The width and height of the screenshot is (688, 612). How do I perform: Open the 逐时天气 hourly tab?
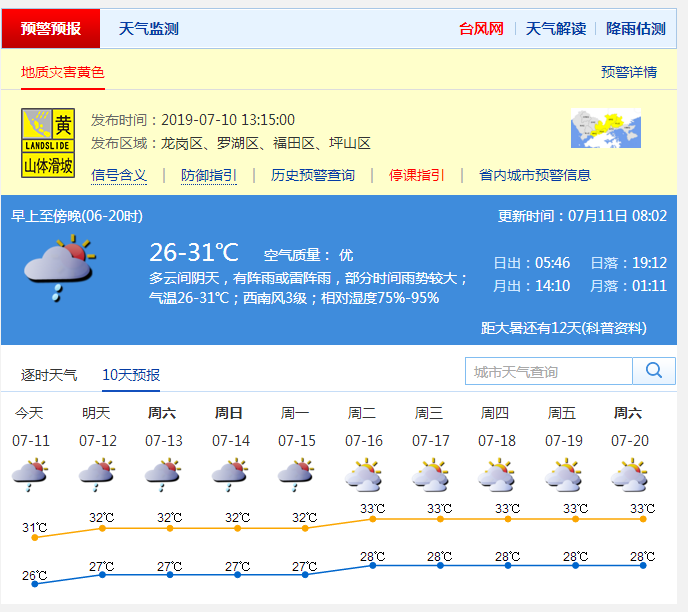coord(49,375)
